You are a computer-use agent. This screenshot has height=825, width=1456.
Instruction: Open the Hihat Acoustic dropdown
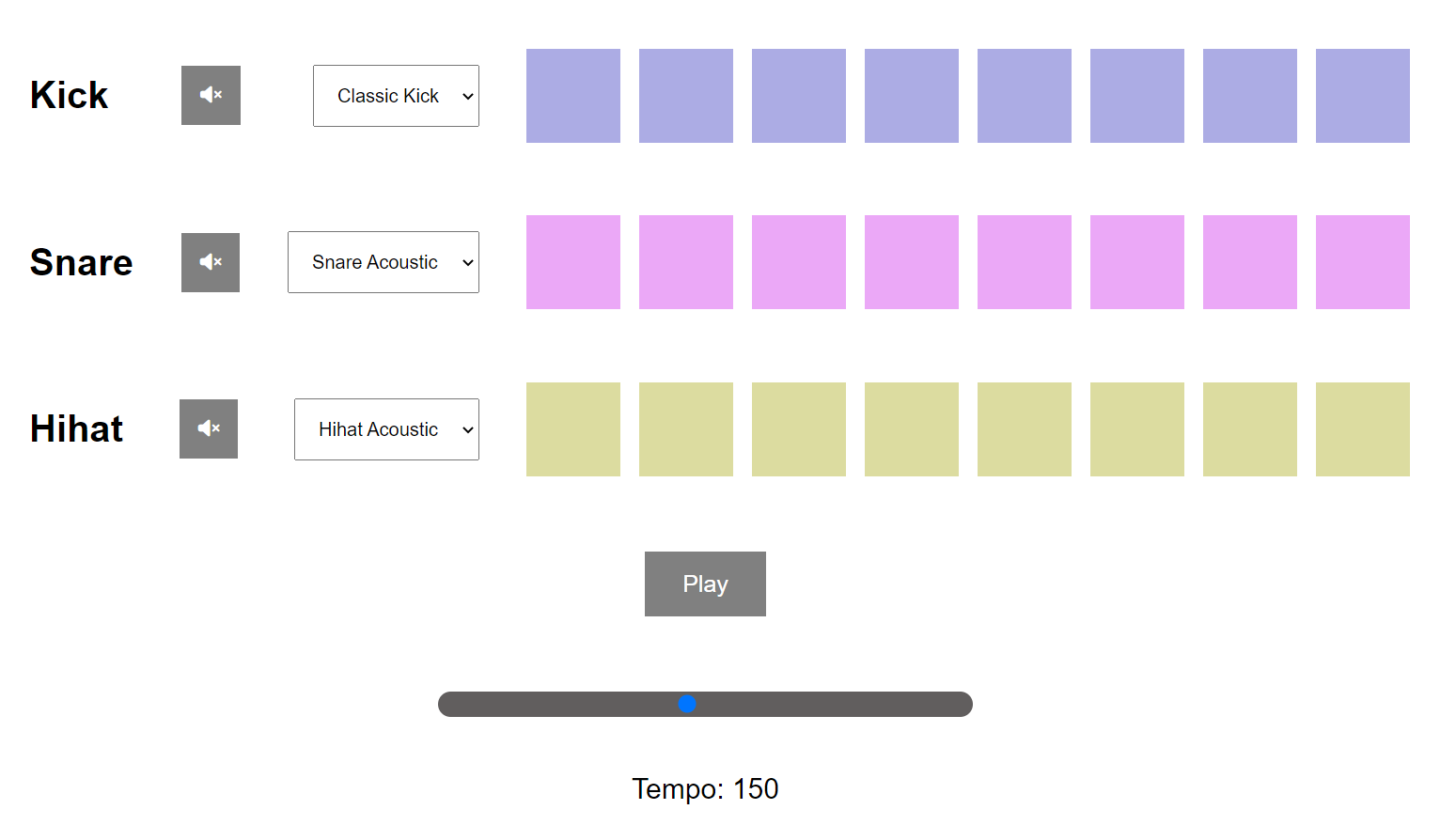[x=386, y=428]
